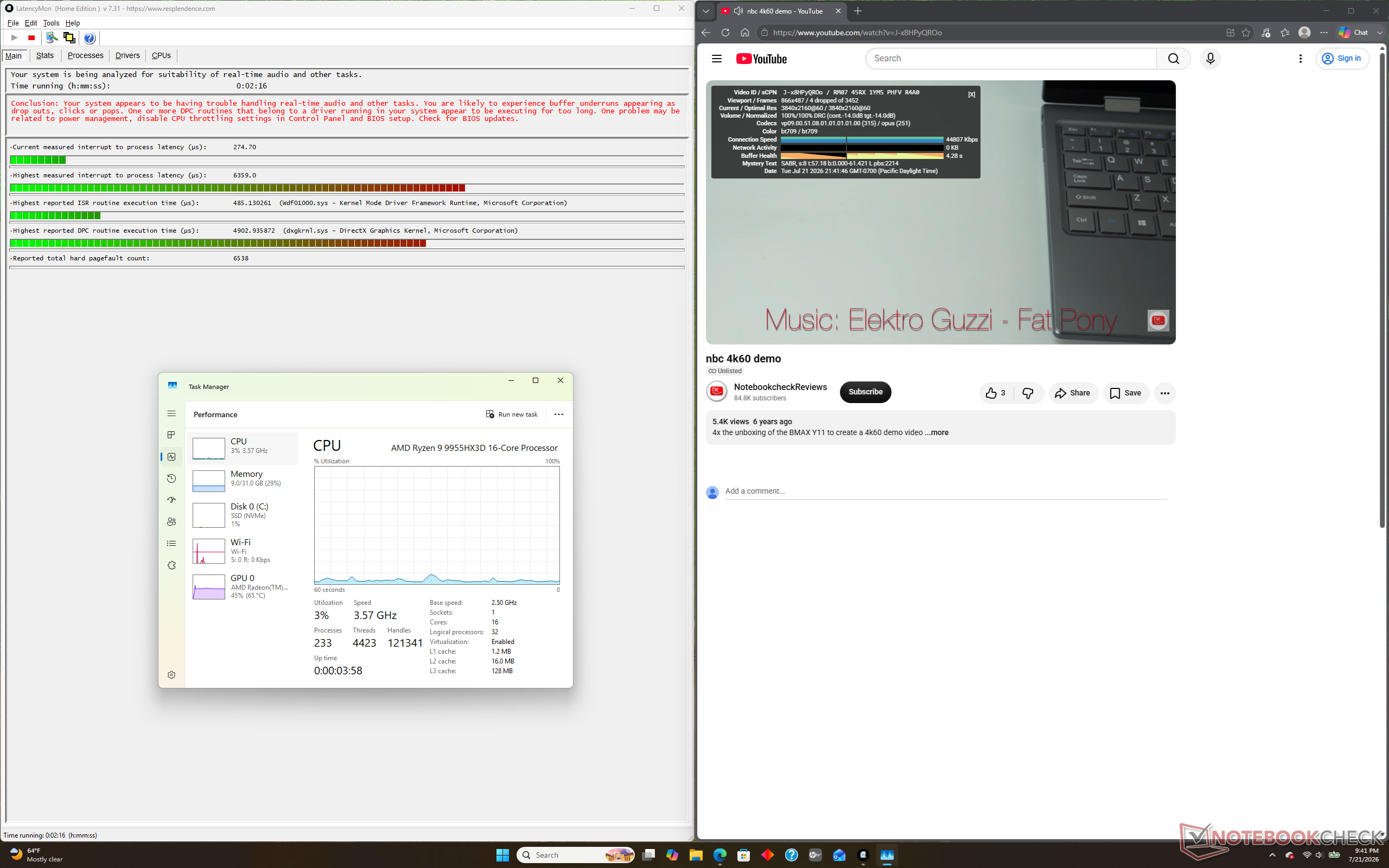
Task: Share the nbc 4k60 demo video
Action: tap(1073, 393)
